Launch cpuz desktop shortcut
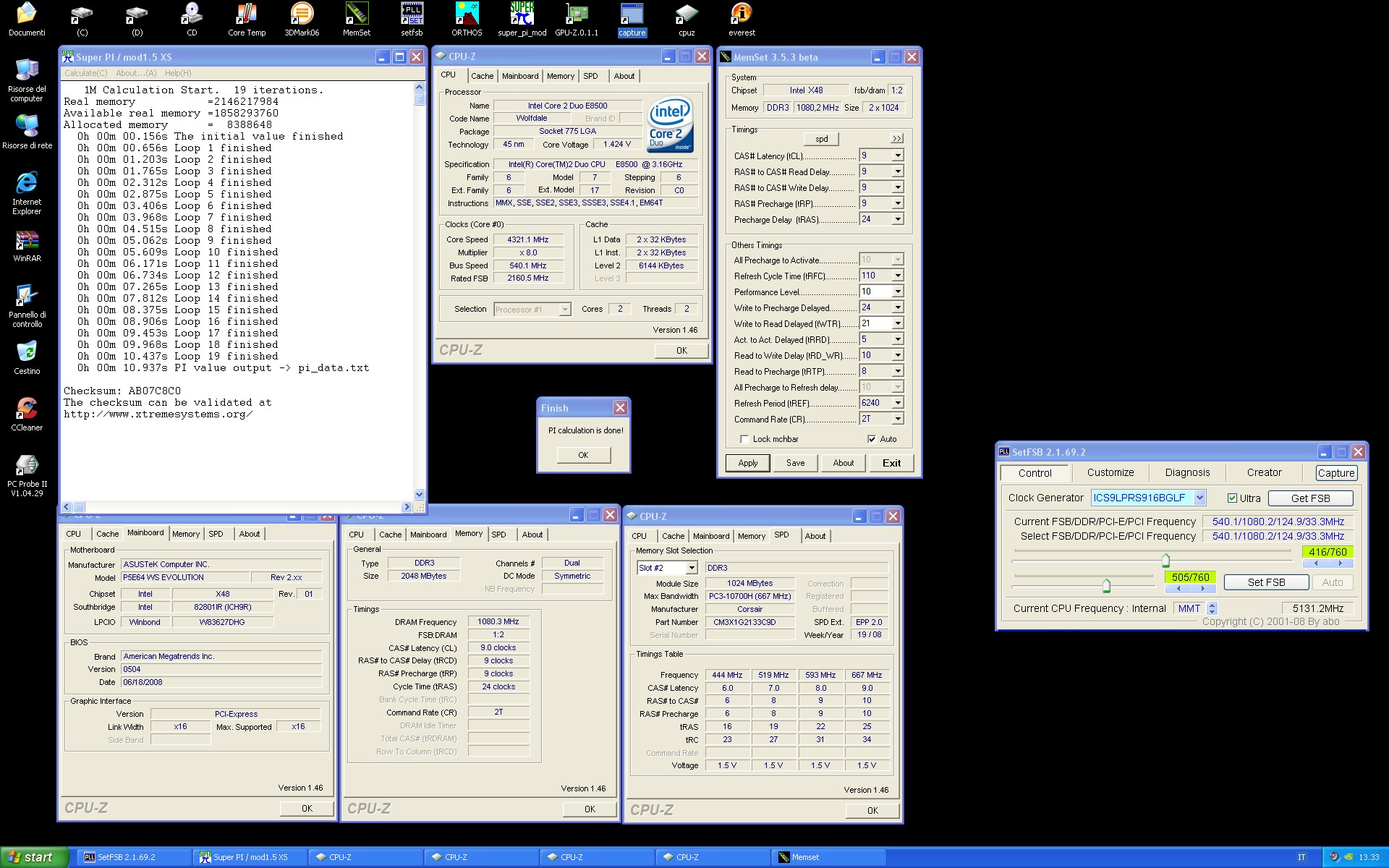The width and height of the screenshot is (1389, 868). pyautogui.click(x=687, y=20)
